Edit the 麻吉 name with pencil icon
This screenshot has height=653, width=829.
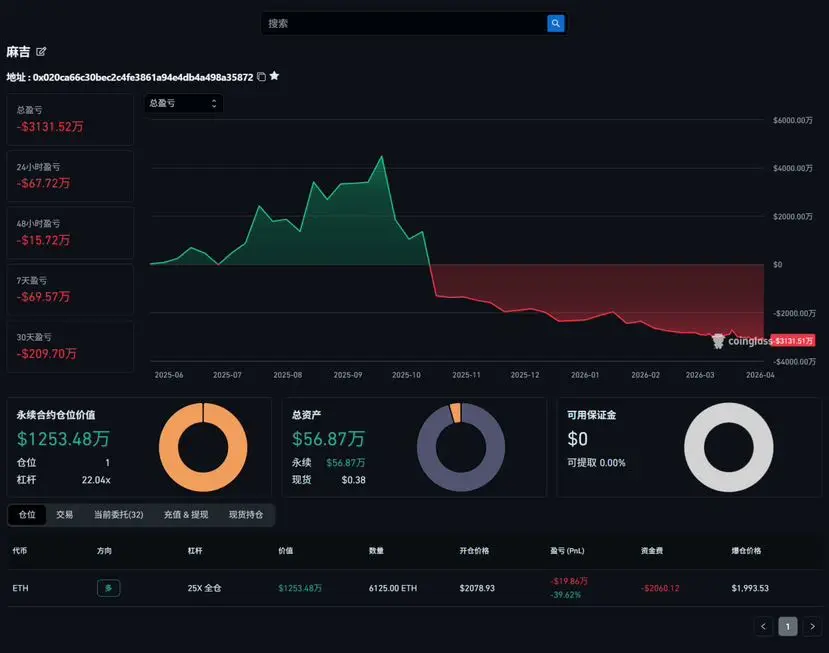pyautogui.click(x=41, y=51)
